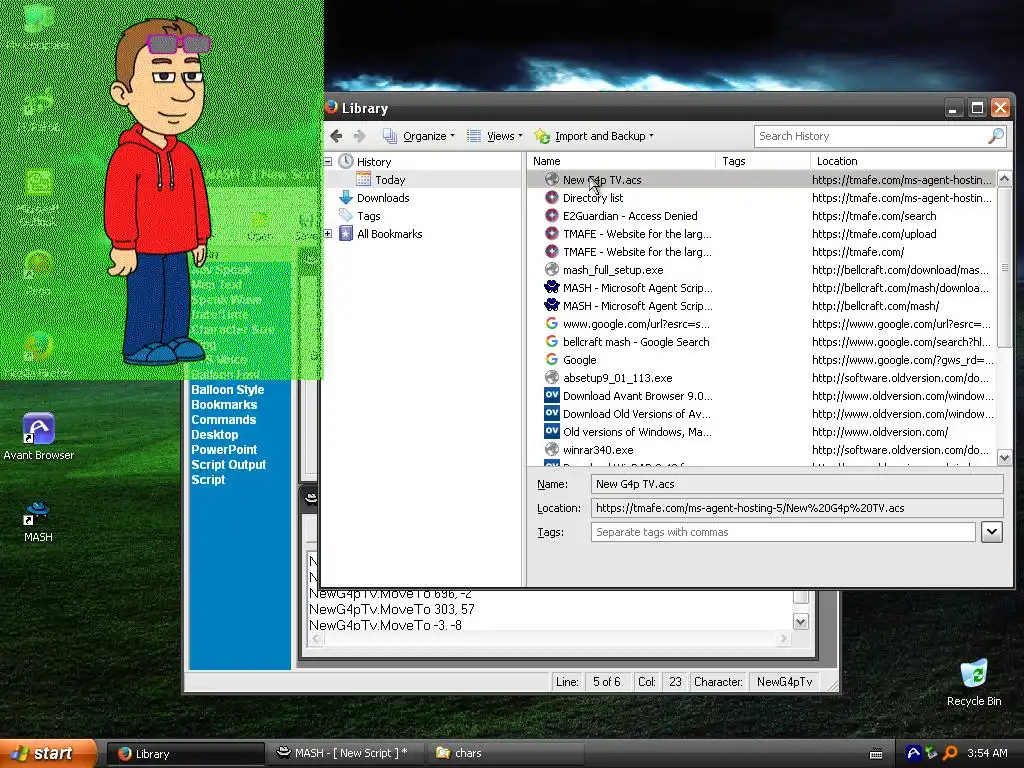Switch to chars folder taskbar button

(505, 754)
